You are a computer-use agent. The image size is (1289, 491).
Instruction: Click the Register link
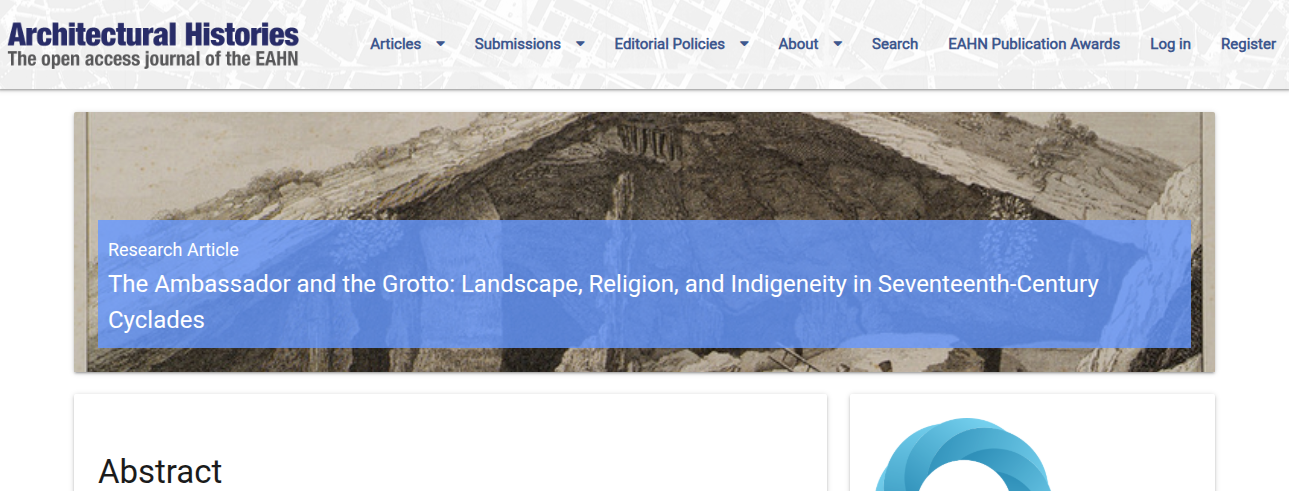[x=1248, y=44]
